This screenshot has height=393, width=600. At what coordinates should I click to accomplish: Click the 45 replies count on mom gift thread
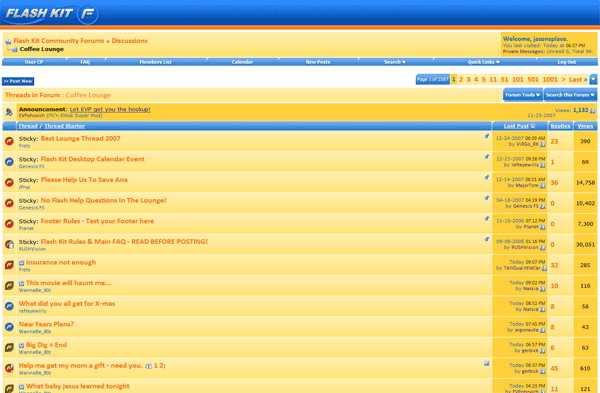point(554,369)
